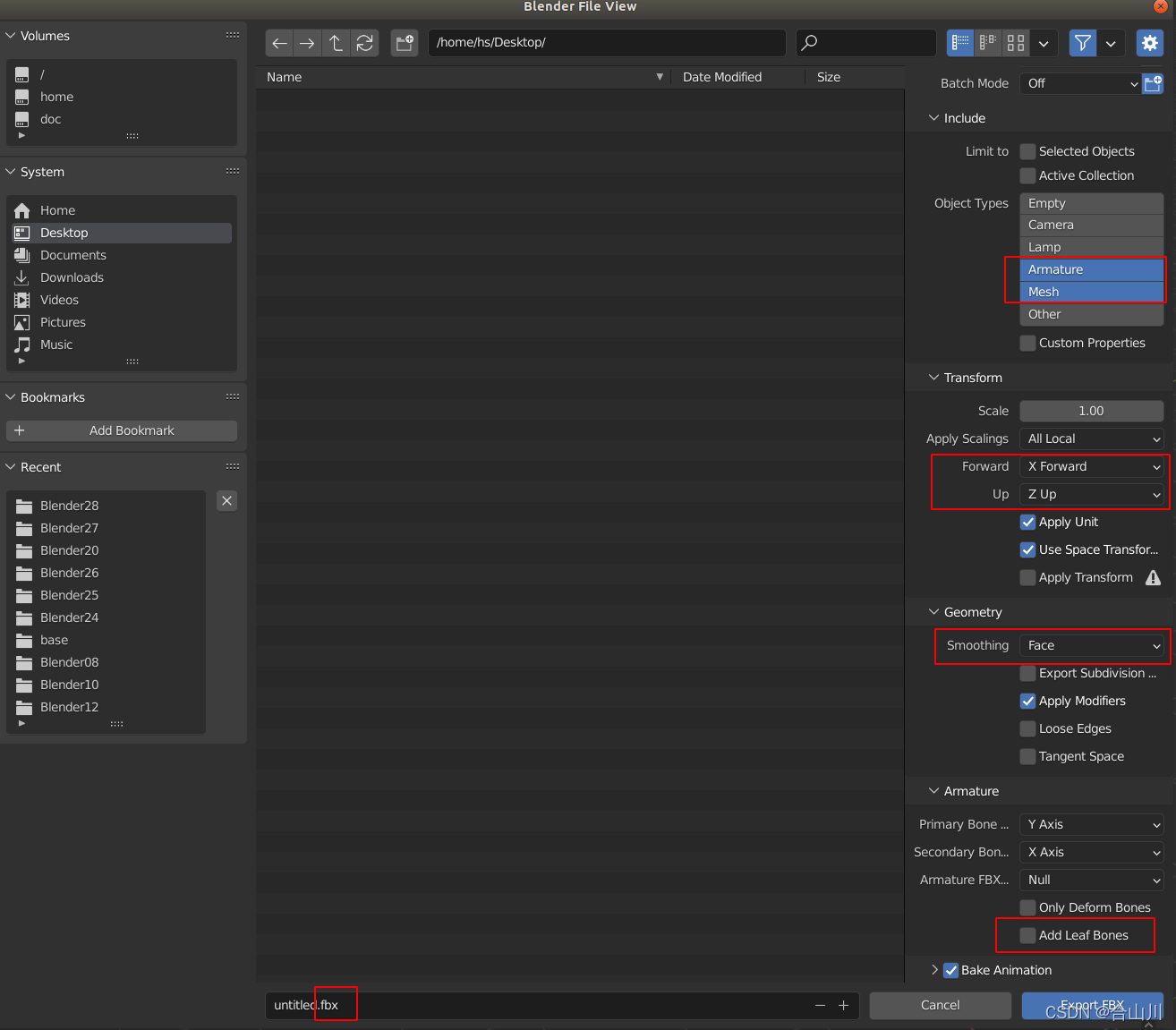Viewport: 1176px width, 1030px height.
Task: Click the search magnifier icon
Action: 809,43
